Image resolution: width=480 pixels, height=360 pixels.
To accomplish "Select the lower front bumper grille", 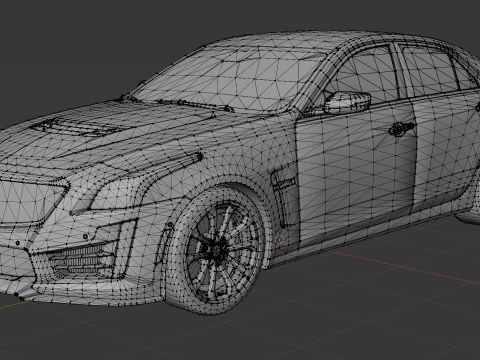I will tap(82, 259).
